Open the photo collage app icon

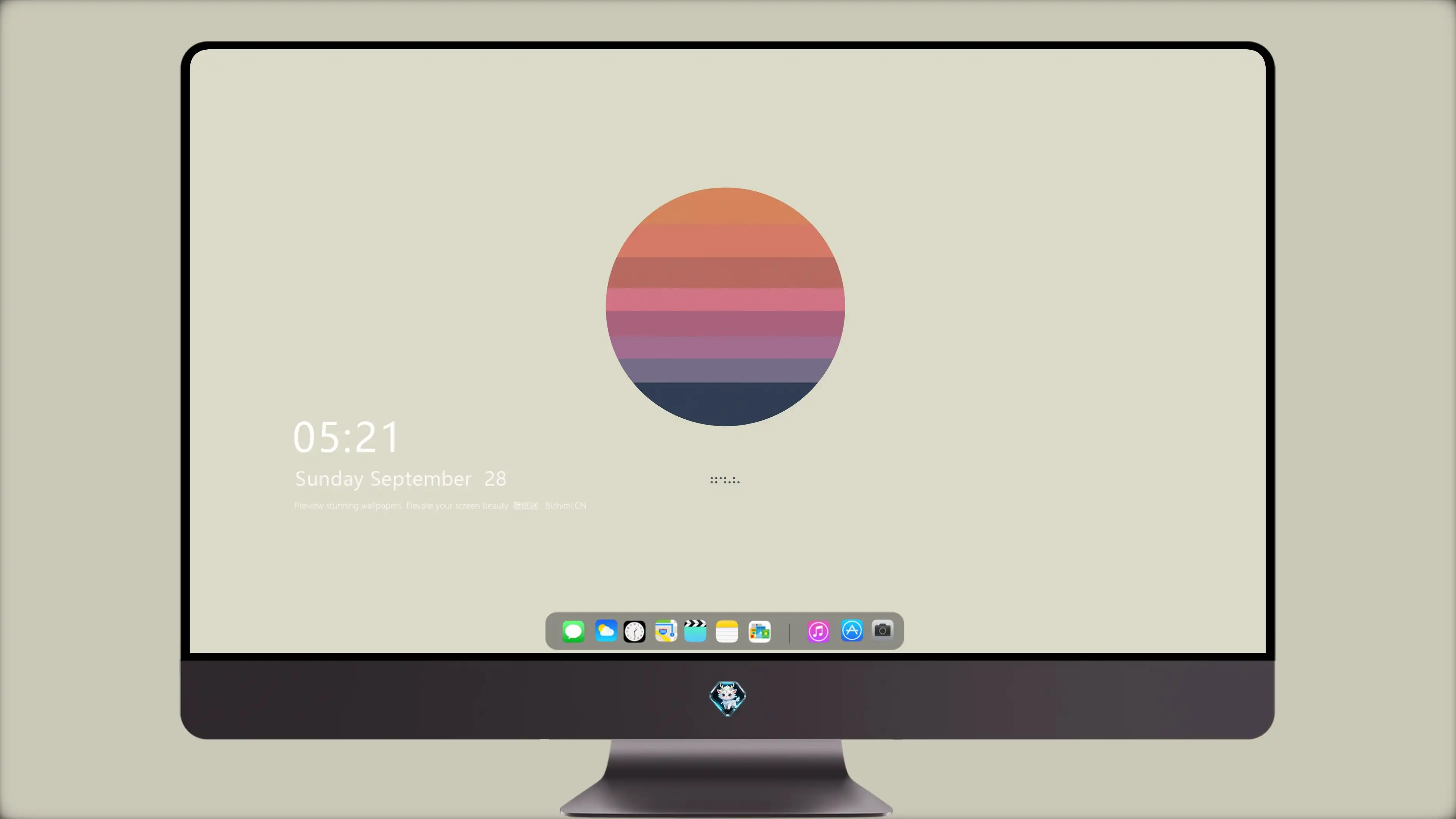tap(759, 631)
